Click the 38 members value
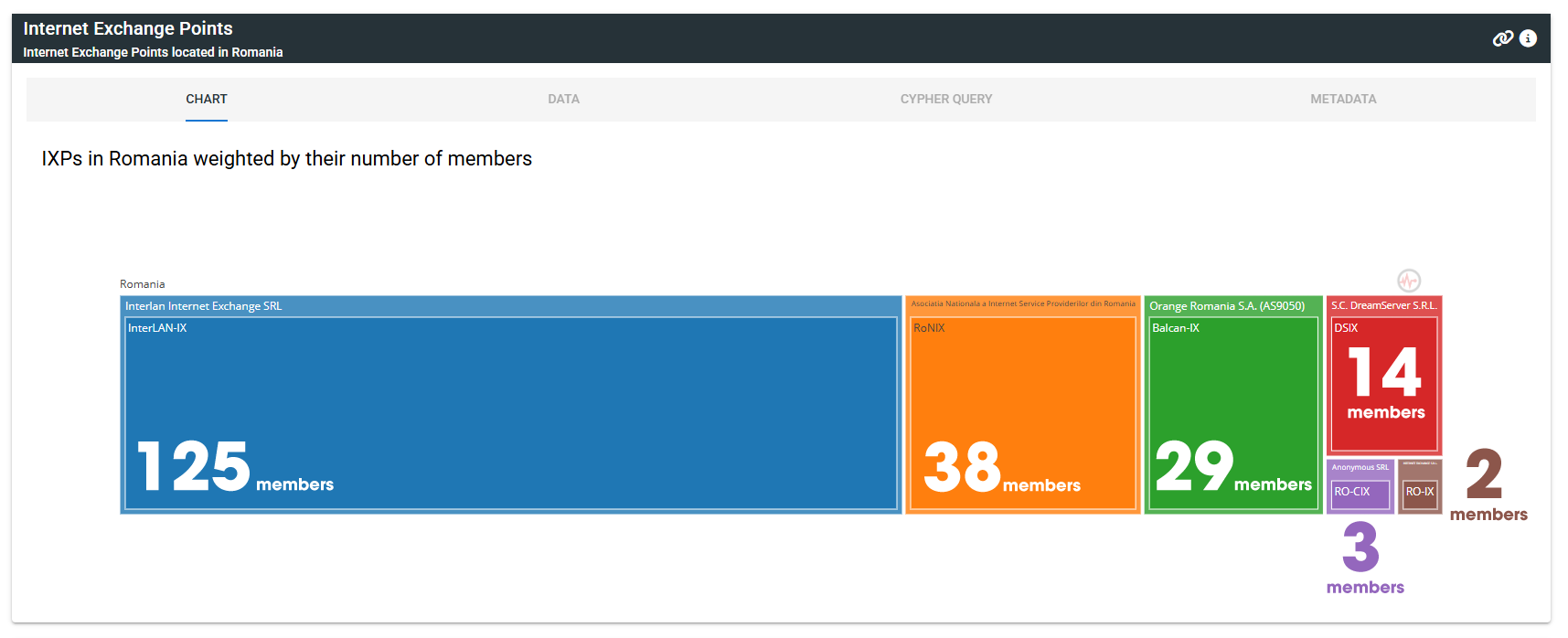1568x638 pixels. pyautogui.click(x=1003, y=468)
